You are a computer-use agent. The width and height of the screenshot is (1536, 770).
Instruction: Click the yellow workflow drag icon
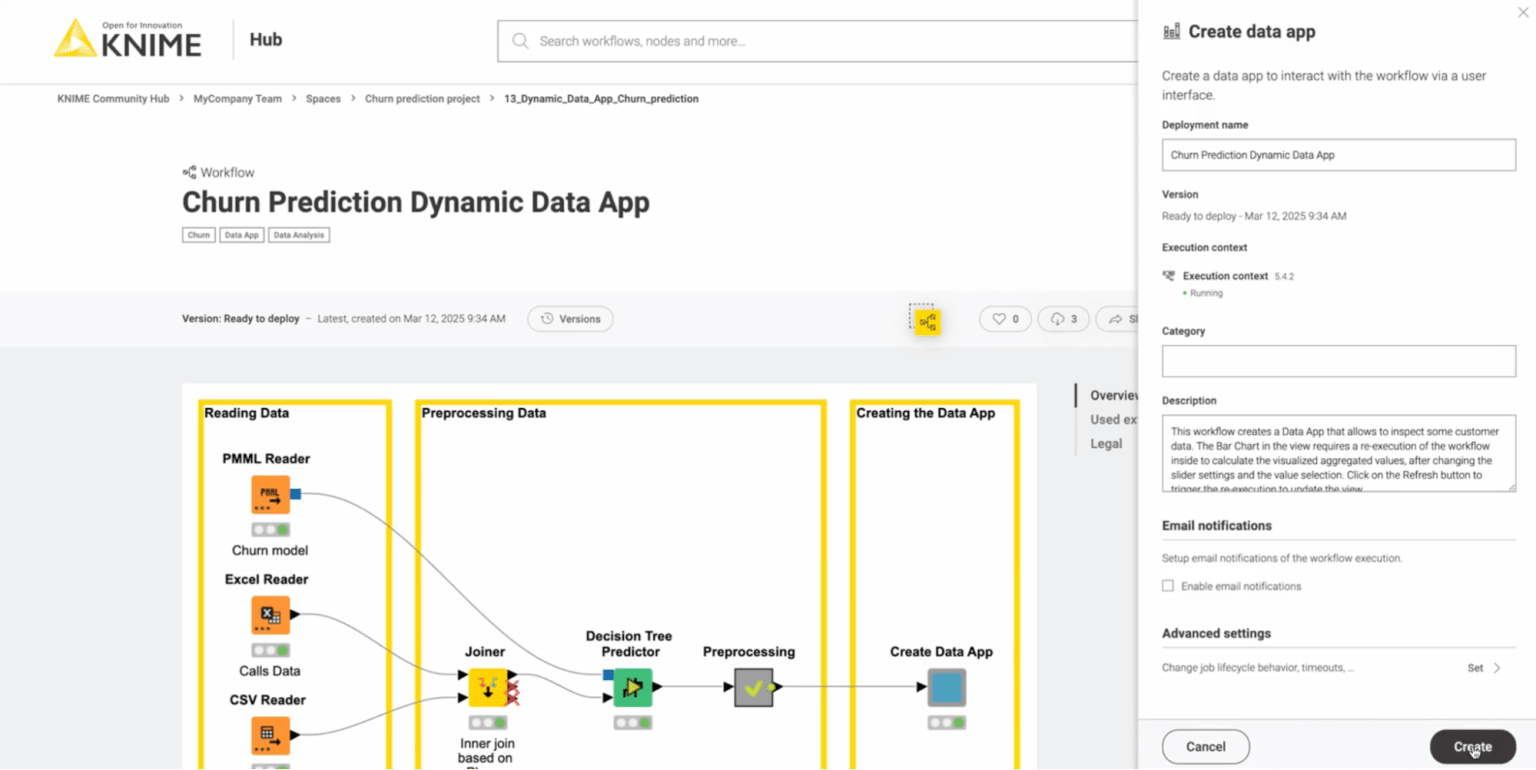[x=928, y=322]
